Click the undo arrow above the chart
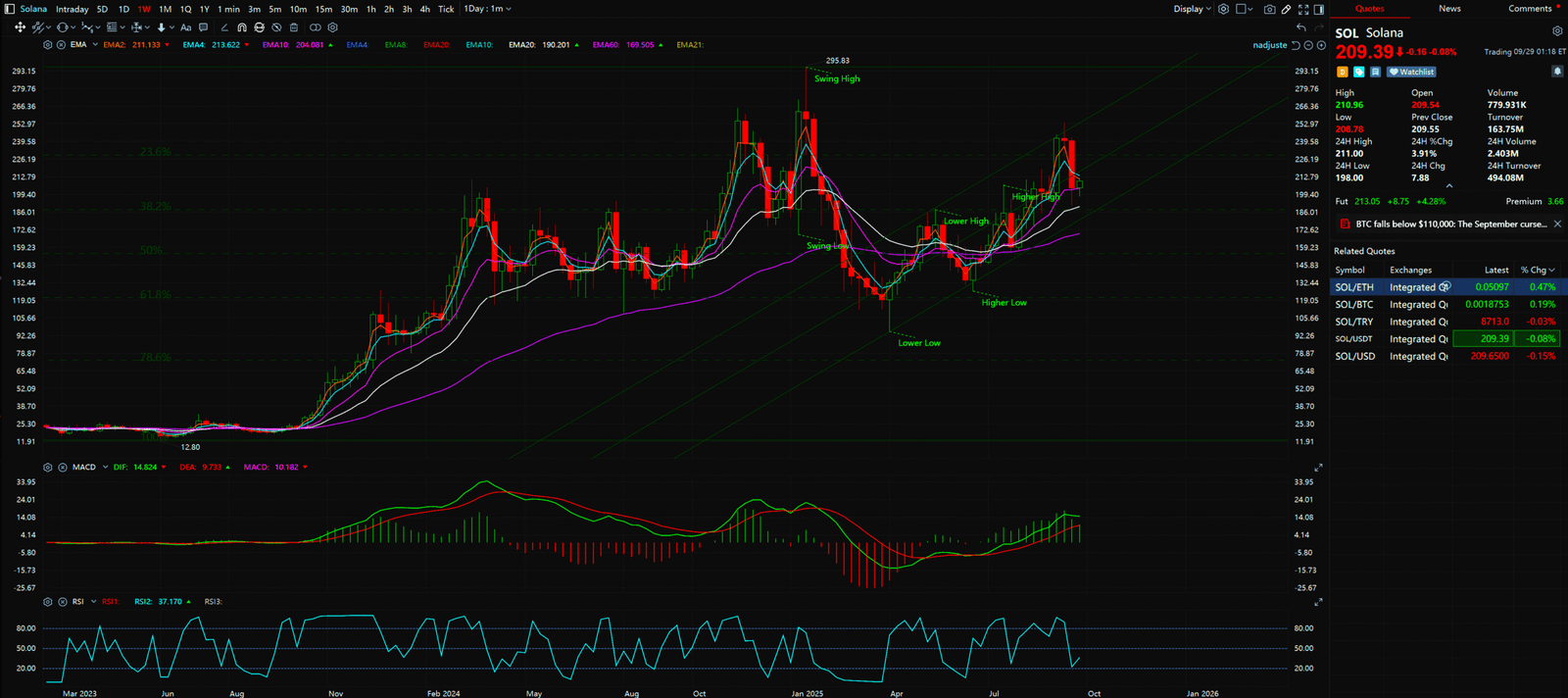1568x698 pixels. 1301,27
